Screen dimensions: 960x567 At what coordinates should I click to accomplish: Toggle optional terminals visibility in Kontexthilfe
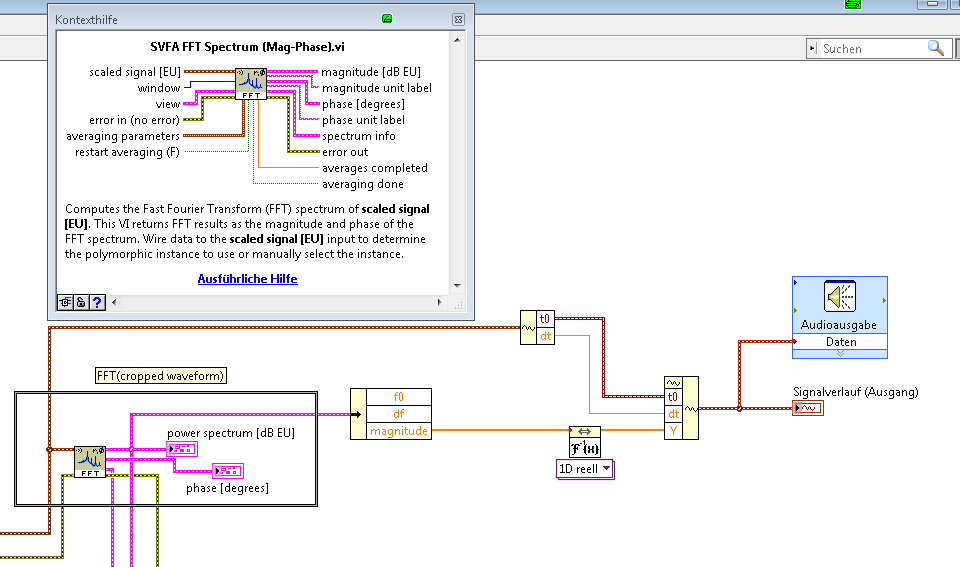coord(64,302)
